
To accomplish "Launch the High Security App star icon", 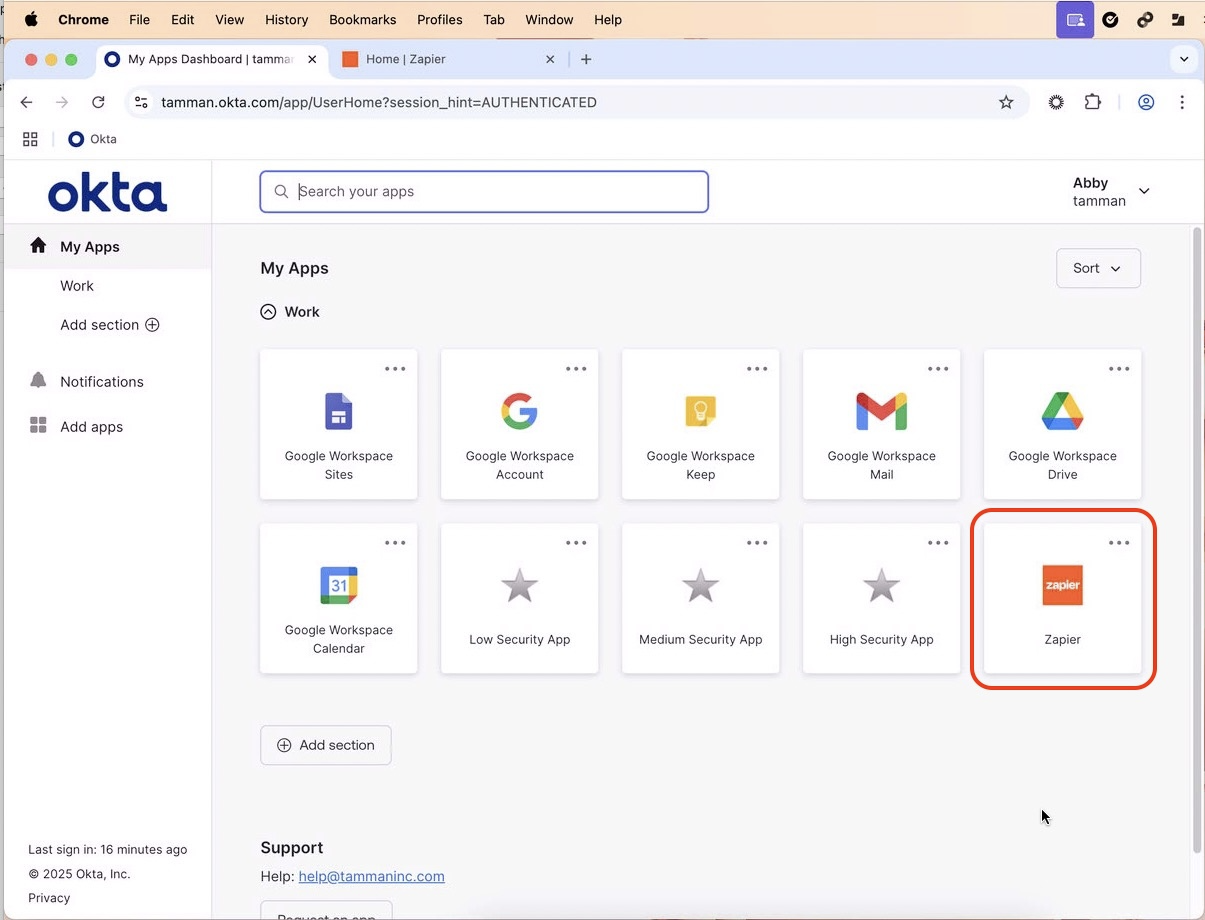I will (x=881, y=586).
